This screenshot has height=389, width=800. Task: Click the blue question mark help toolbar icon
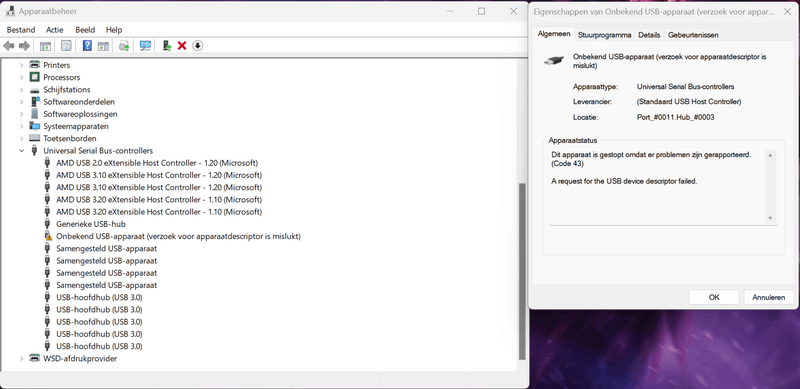click(x=87, y=46)
